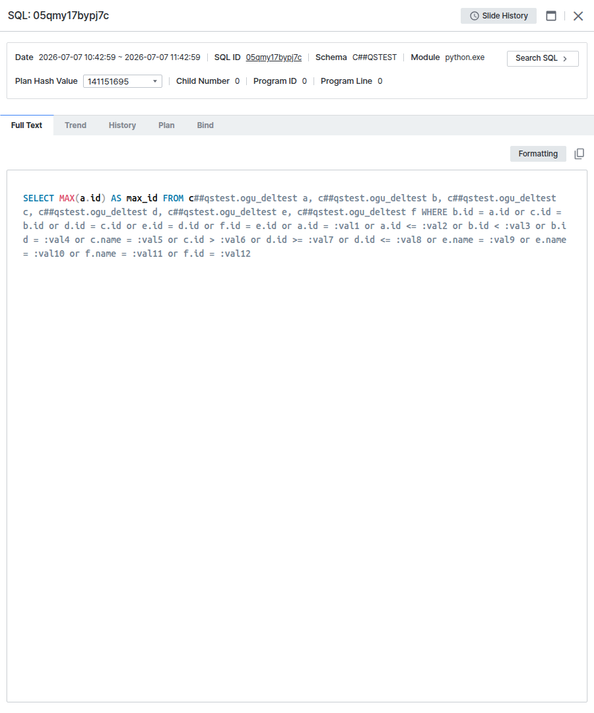Switch to the Trend tab

click(x=76, y=125)
